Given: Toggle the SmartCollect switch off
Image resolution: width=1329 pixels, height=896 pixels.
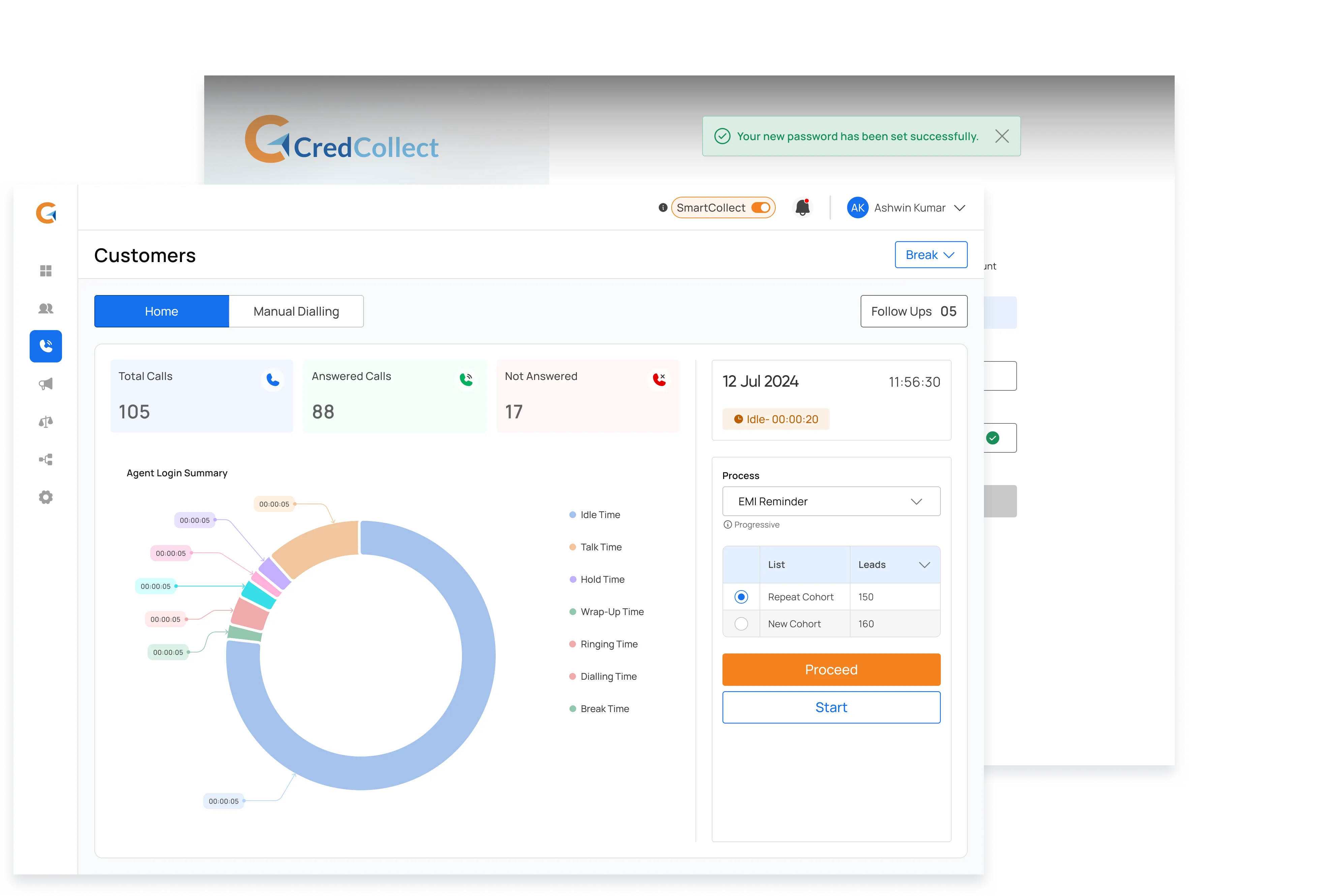Looking at the screenshot, I should (x=761, y=207).
